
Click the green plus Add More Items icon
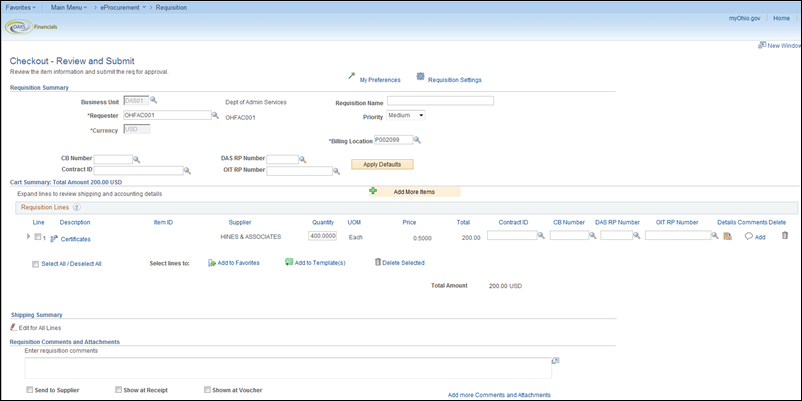point(373,191)
